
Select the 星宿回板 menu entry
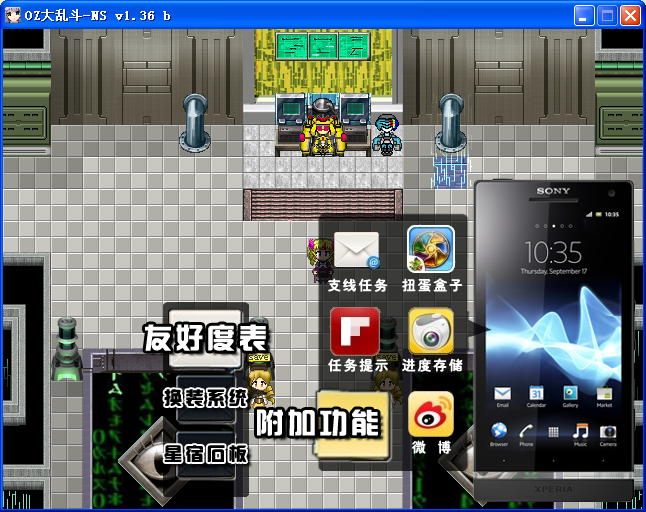pyautogui.click(x=205, y=454)
